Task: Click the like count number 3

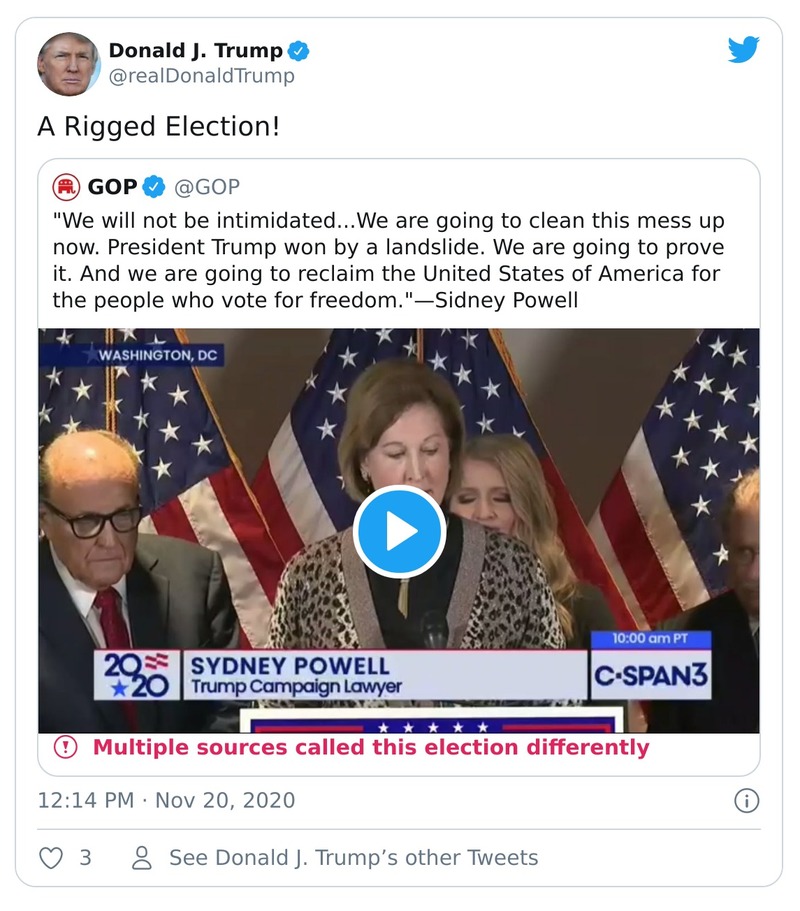Action: tap(85, 858)
